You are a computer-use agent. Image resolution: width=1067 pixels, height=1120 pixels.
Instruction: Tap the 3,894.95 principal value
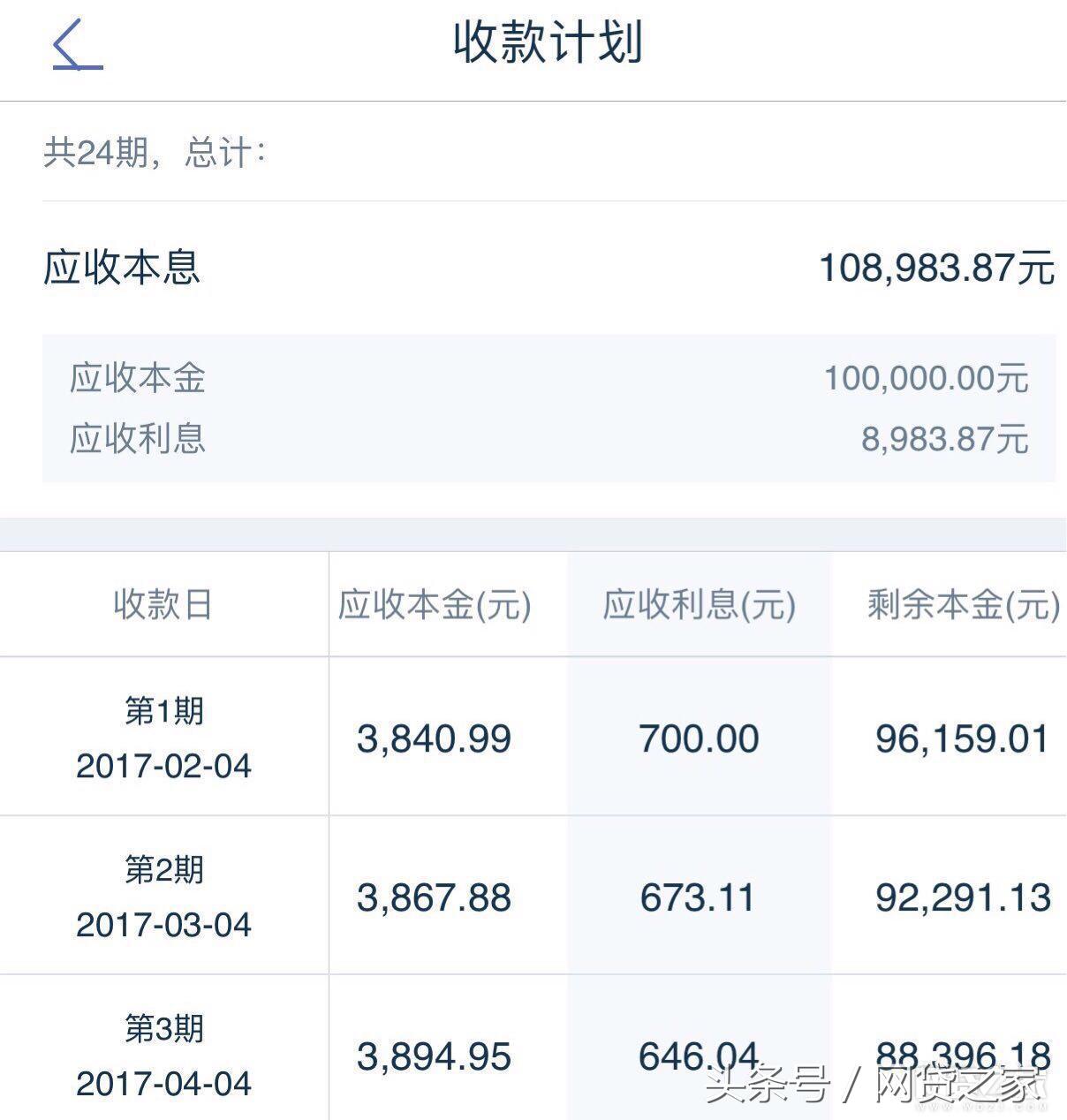point(433,1055)
